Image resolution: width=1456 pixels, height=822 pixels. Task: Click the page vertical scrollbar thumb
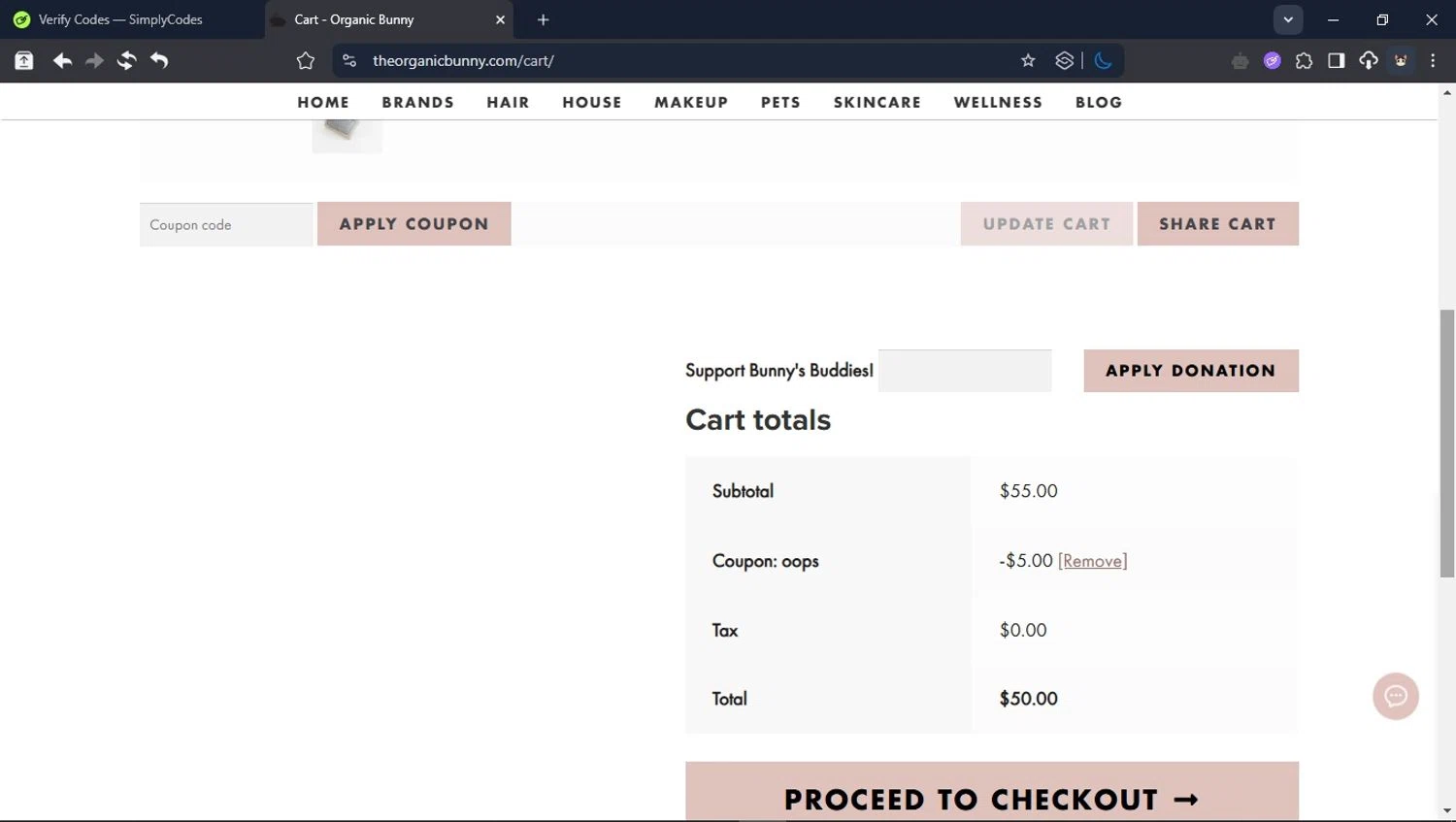tap(1447, 444)
